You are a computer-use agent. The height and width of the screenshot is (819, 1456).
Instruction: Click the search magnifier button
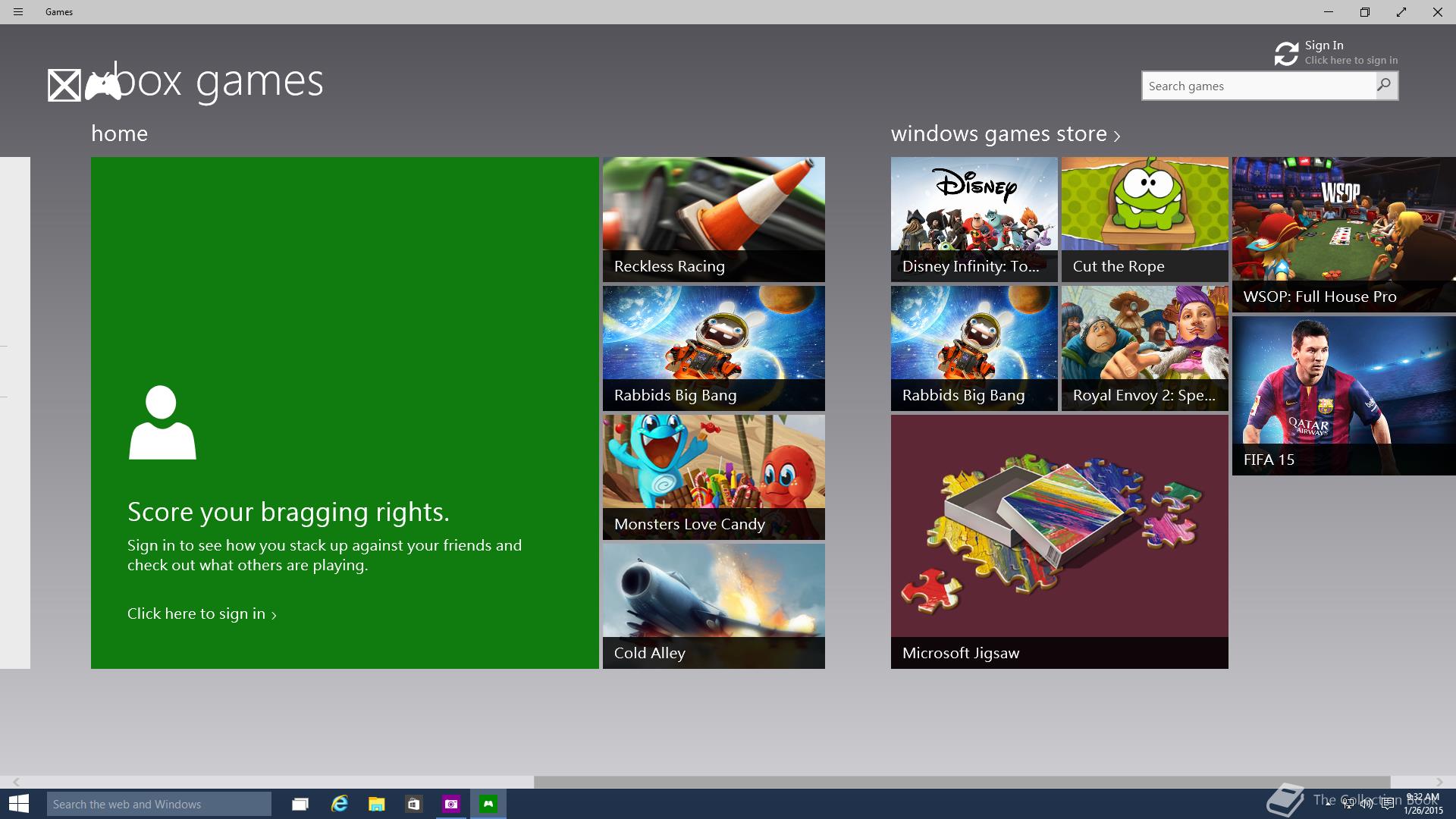[x=1385, y=86]
